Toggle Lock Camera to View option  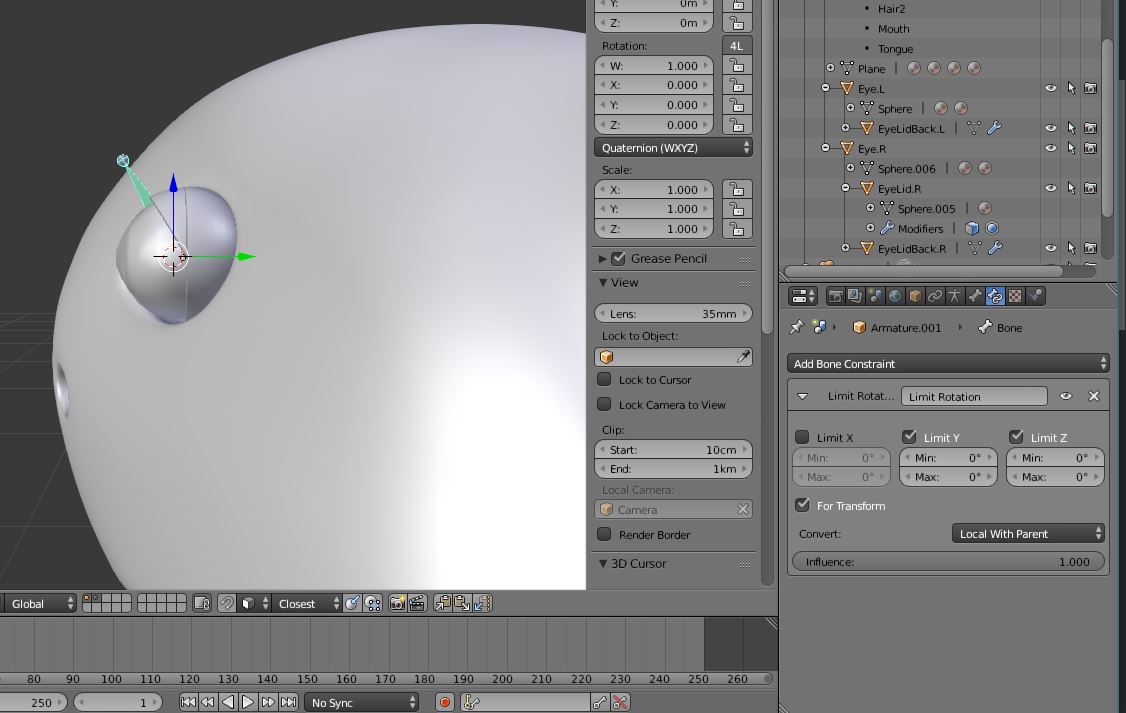click(x=604, y=404)
